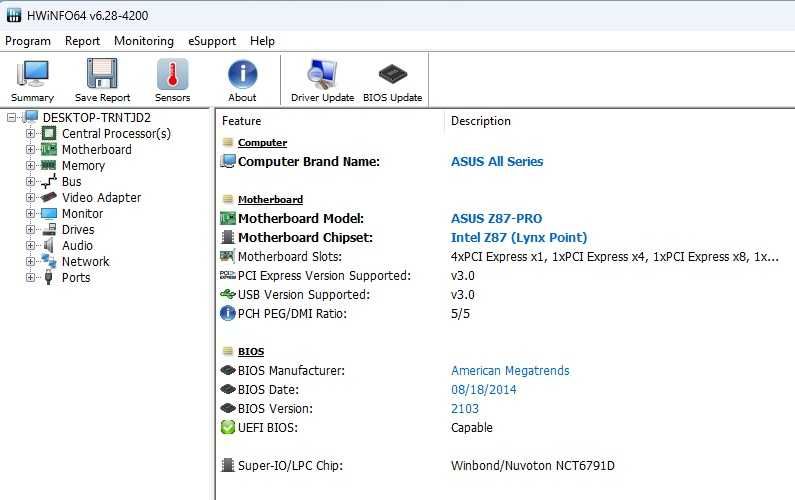Viewport: 795px width, 500px height.
Task: Click the Computer section heading
Action: (x=262, y=142)
